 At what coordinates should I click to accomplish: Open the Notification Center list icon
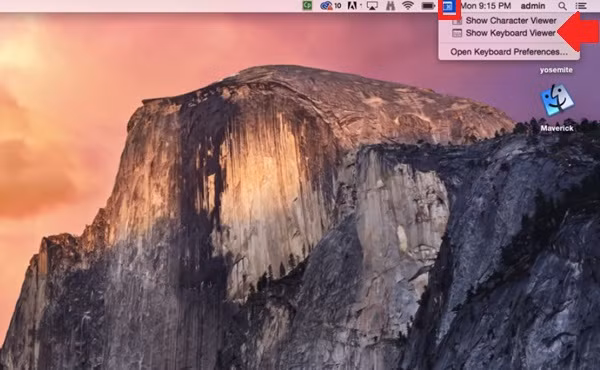click(x=581, y=6)
